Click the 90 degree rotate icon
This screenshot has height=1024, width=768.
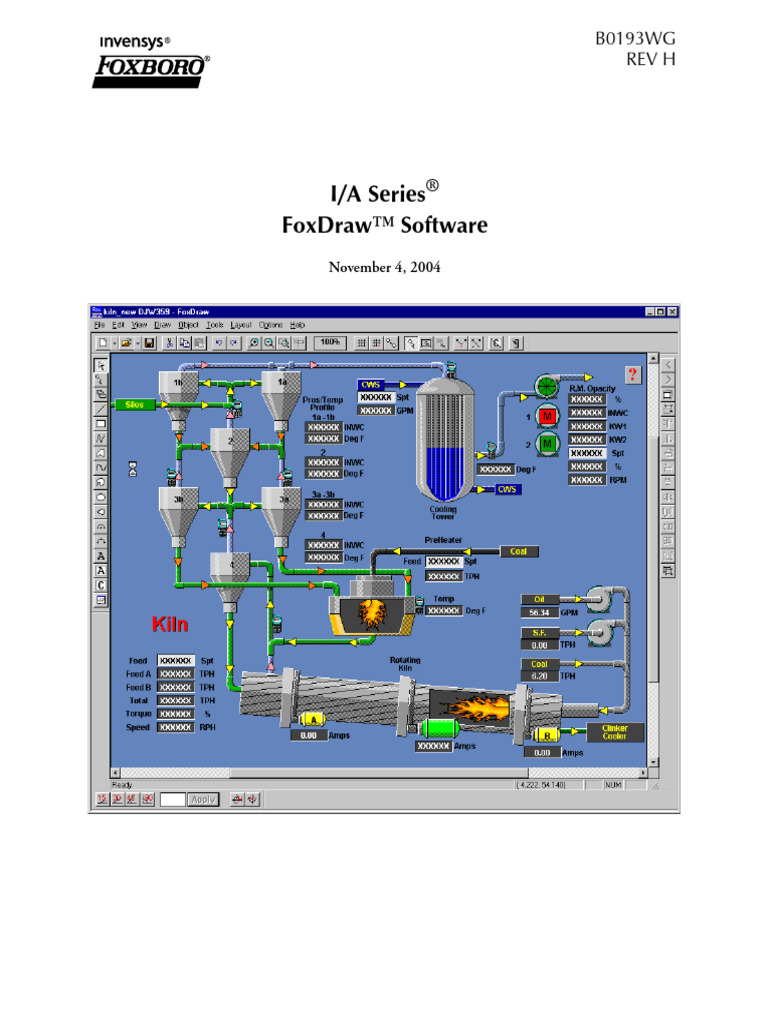148,799
